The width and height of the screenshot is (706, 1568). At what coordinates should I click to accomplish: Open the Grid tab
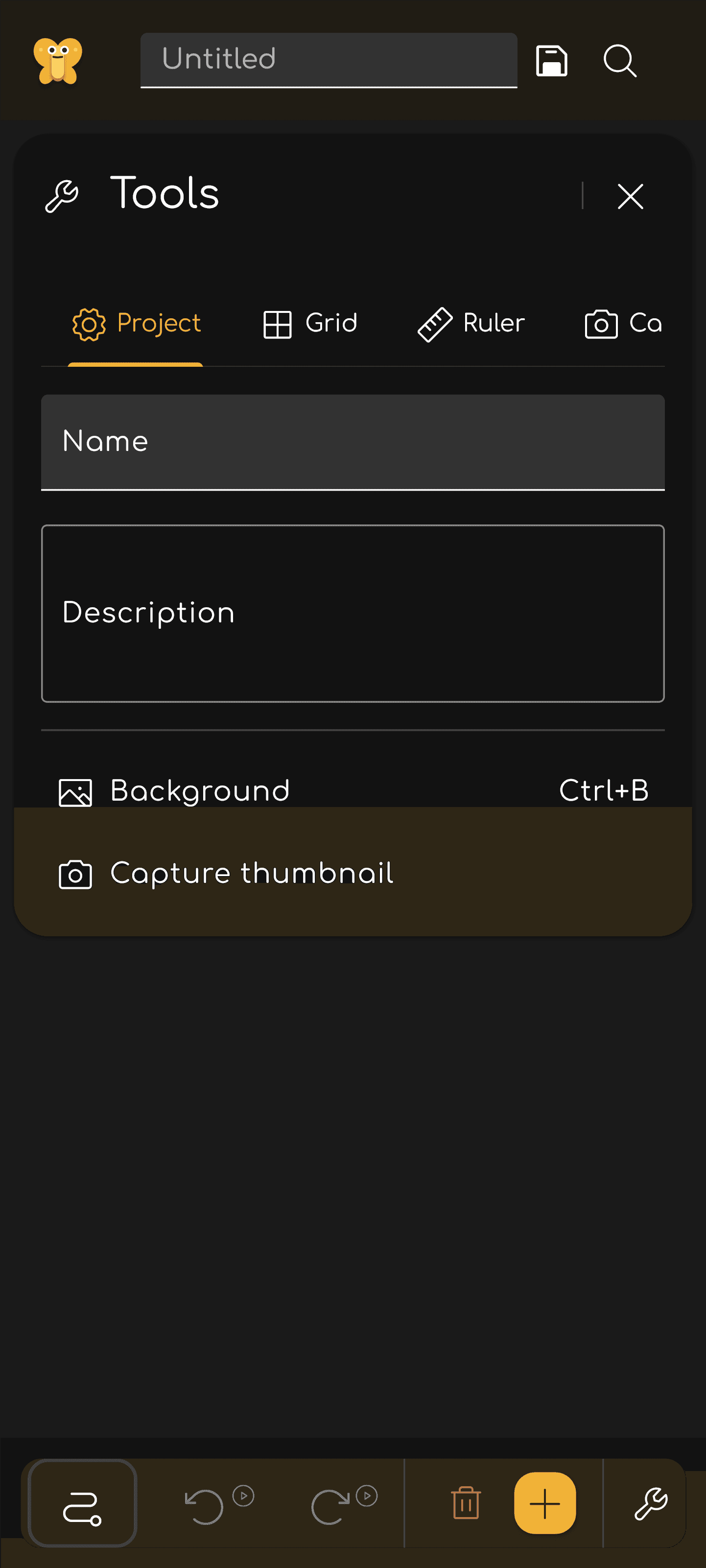pos(310,323)
